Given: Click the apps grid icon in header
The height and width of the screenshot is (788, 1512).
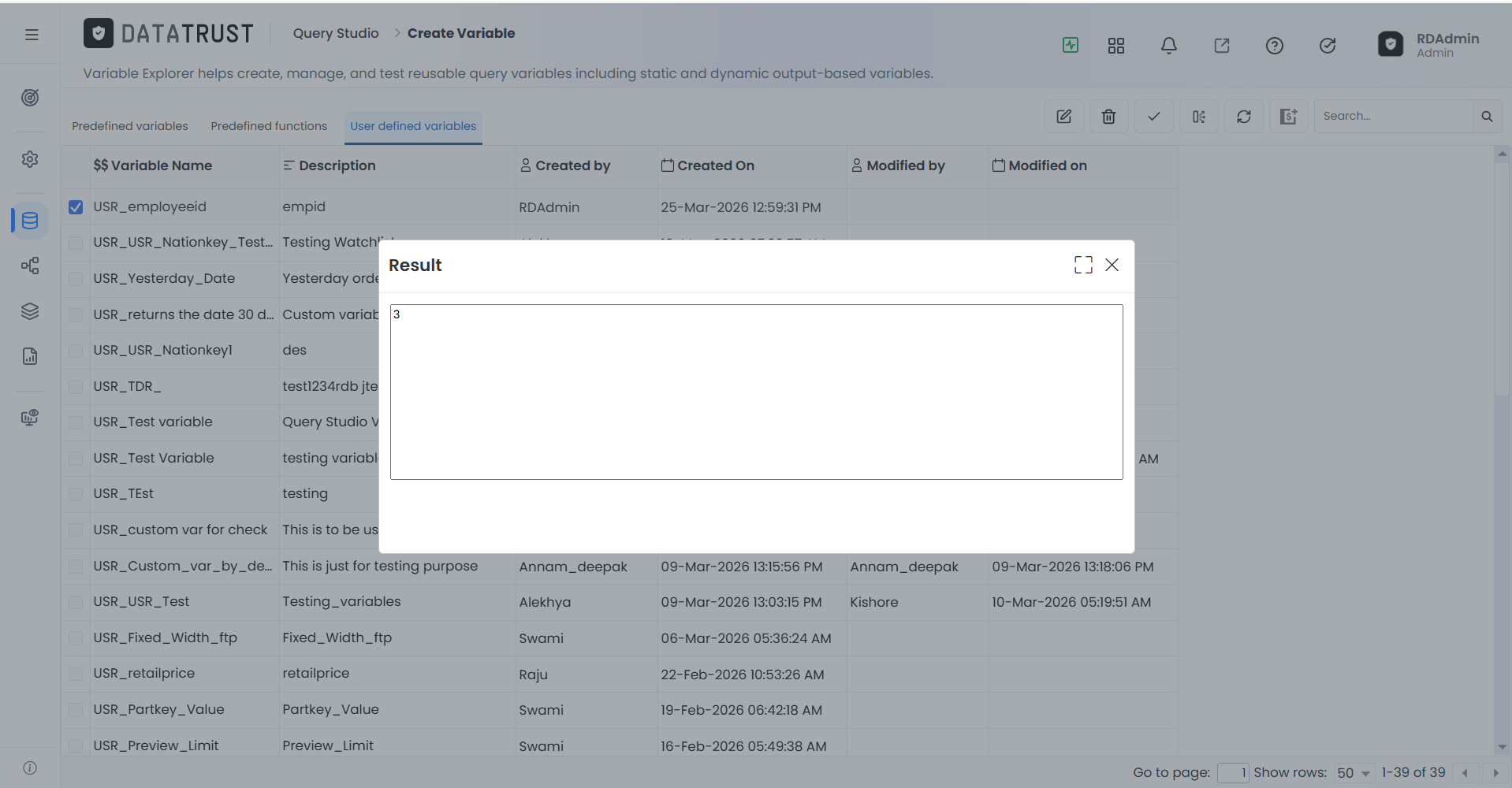Looking at the screenshot, I should click(1115, 46).
